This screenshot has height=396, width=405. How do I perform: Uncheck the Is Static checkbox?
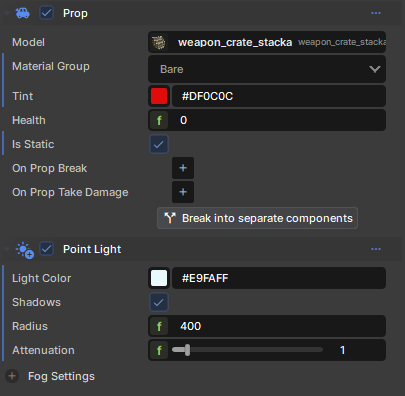click(x=159, y=144)
